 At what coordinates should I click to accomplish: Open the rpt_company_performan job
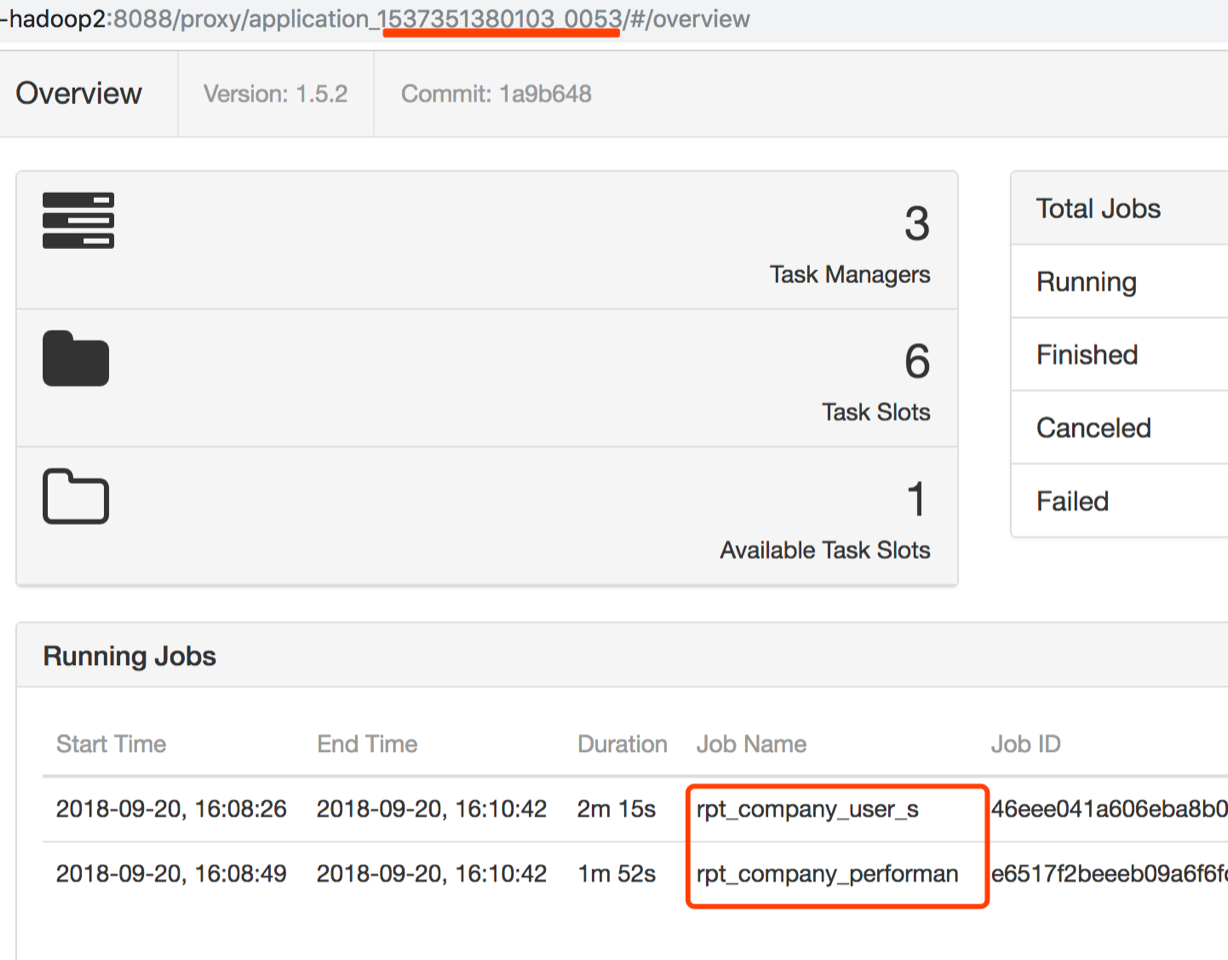827,874
